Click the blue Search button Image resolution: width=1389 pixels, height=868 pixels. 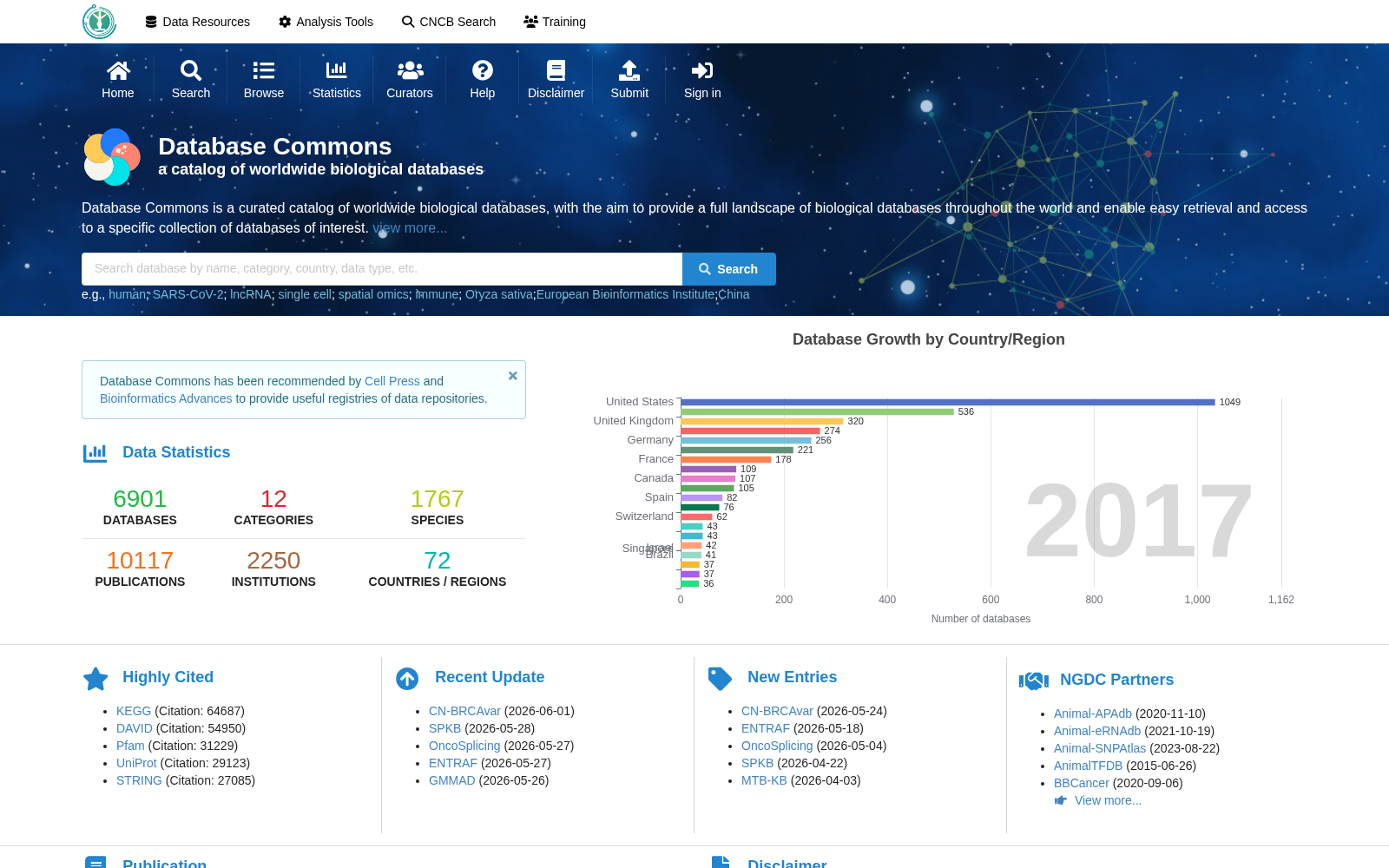(x=729, y=269)
